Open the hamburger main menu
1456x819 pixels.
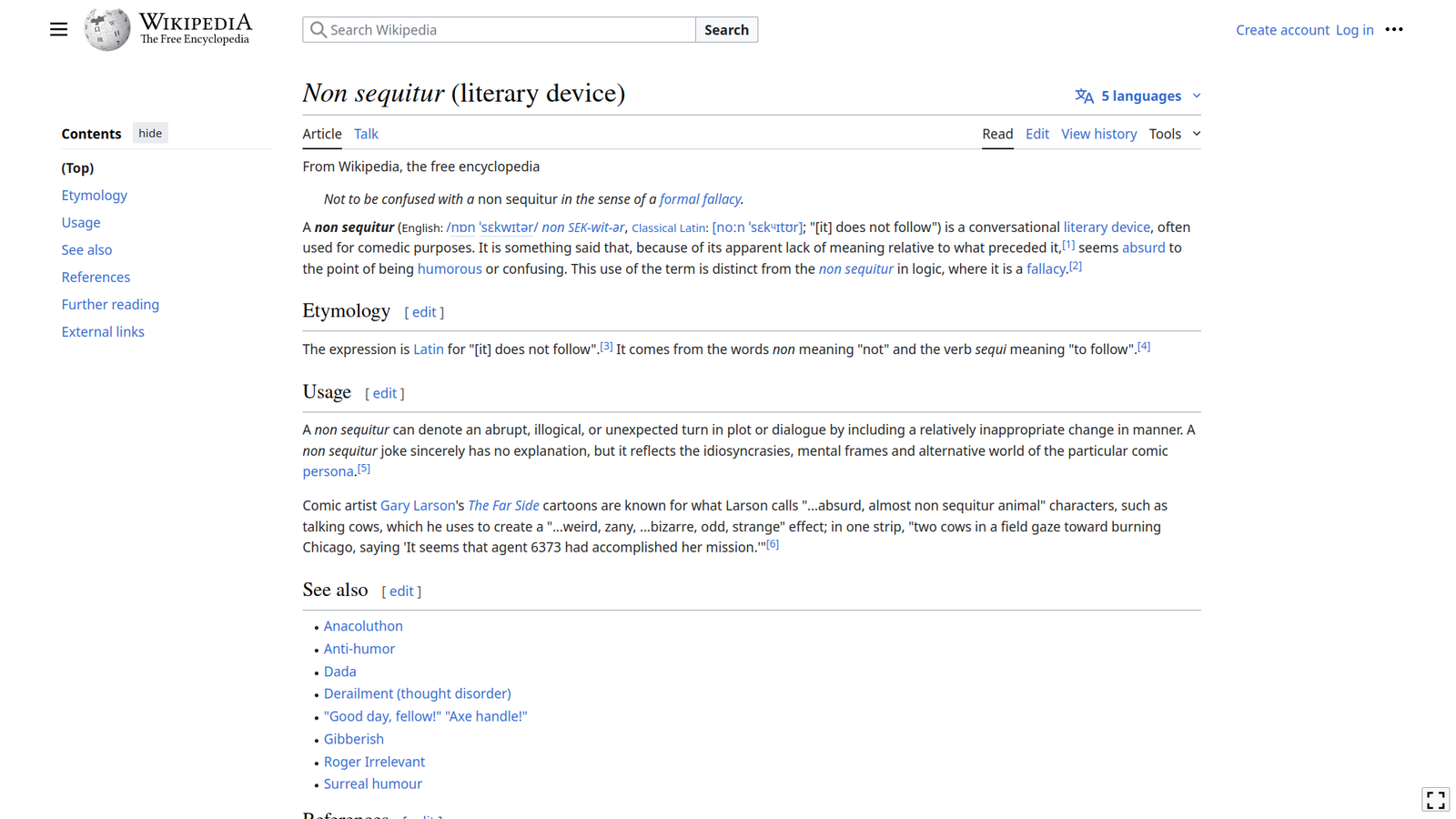[x=58, y=30]
